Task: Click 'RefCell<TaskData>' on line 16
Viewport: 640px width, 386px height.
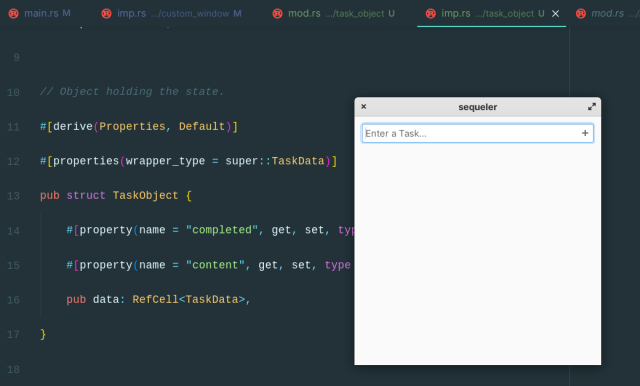Action: 189,299
